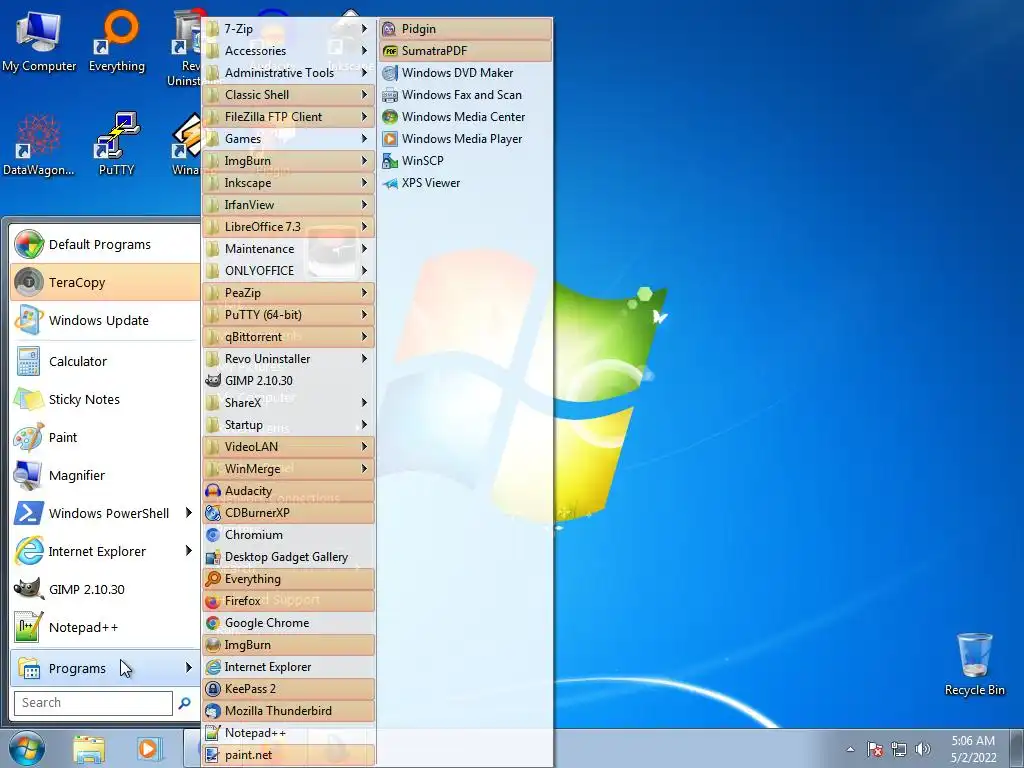Open GIMP 2.10.30 in the Programs list
1024x768 pixels.
289,381
